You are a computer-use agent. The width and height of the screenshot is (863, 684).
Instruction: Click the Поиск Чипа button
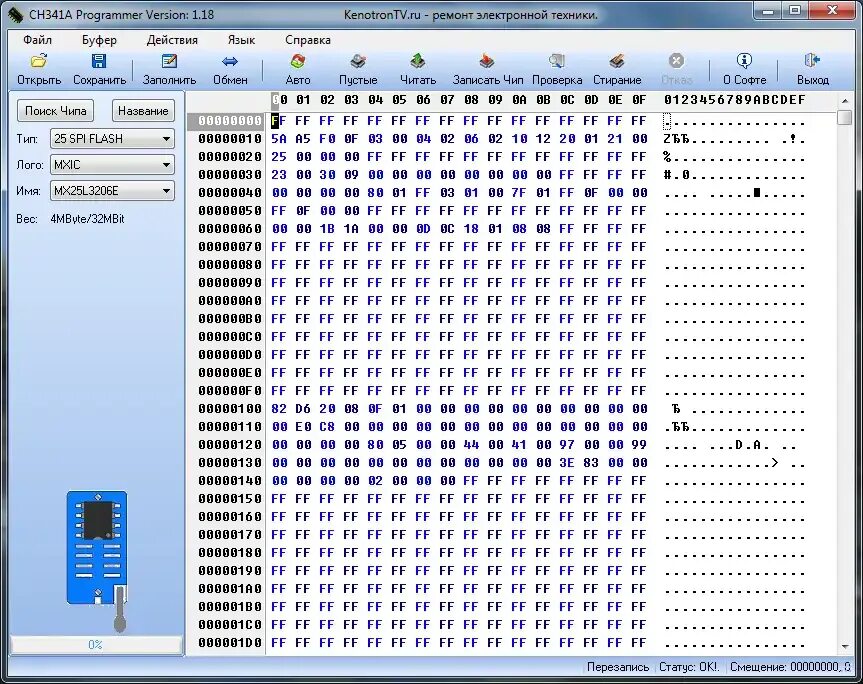(55, 111)
